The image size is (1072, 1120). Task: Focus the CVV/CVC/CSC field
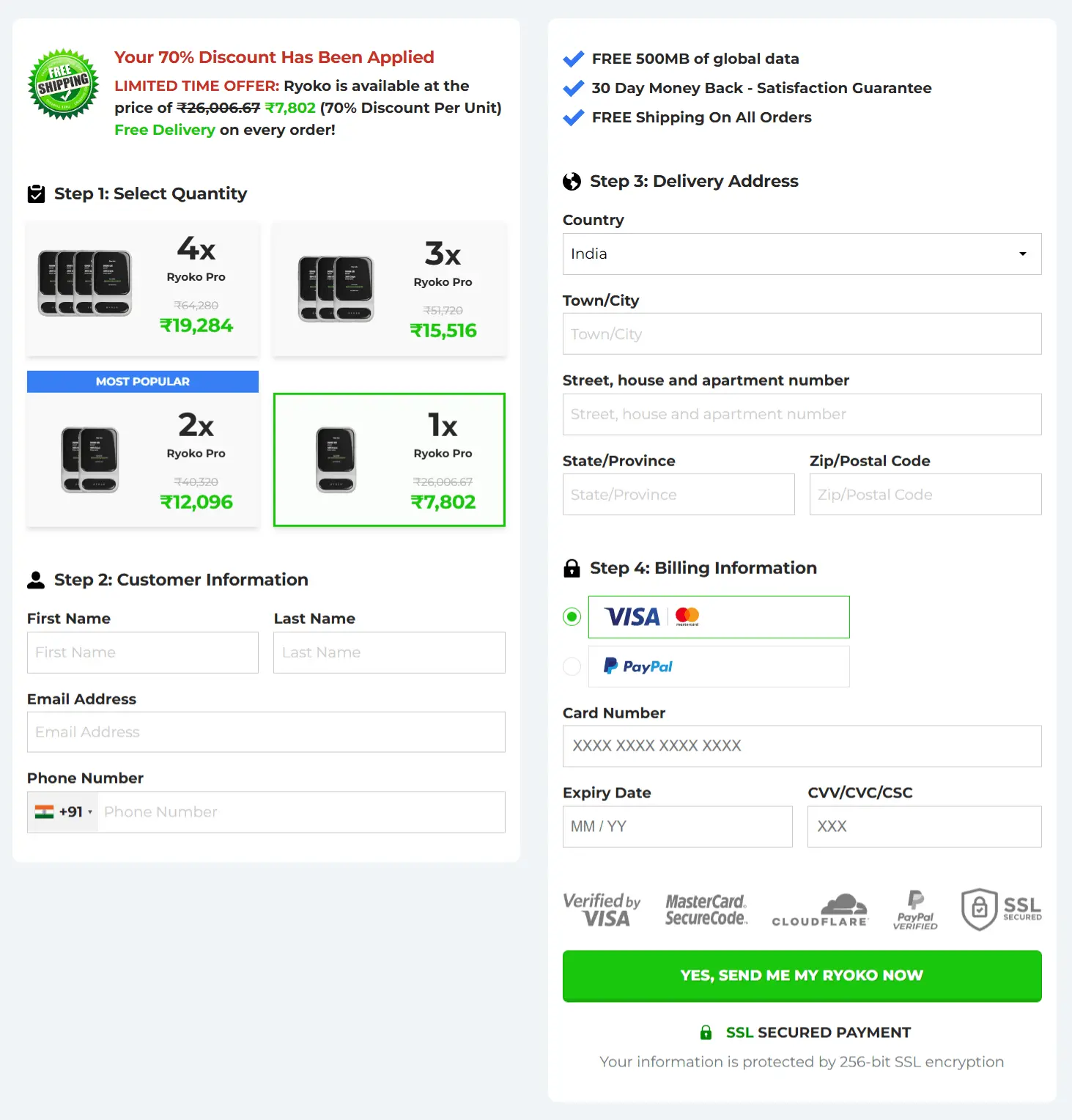[925, 827]
